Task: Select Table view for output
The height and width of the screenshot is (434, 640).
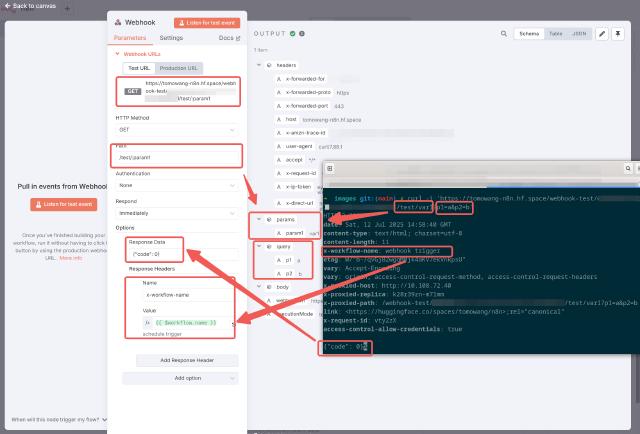Action: pos(555,33)
